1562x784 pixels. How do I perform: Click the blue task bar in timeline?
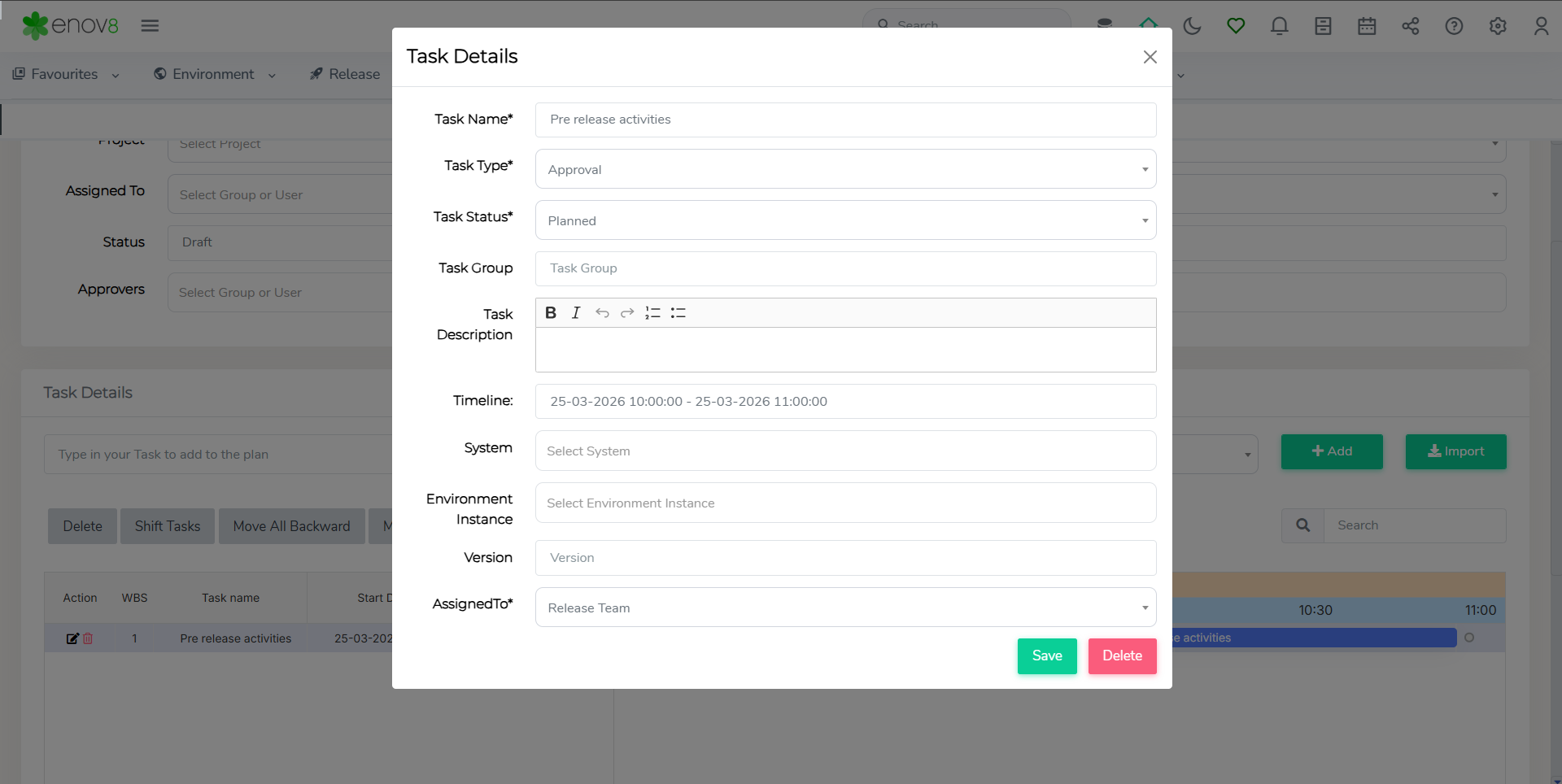(x=1313, y=638)
